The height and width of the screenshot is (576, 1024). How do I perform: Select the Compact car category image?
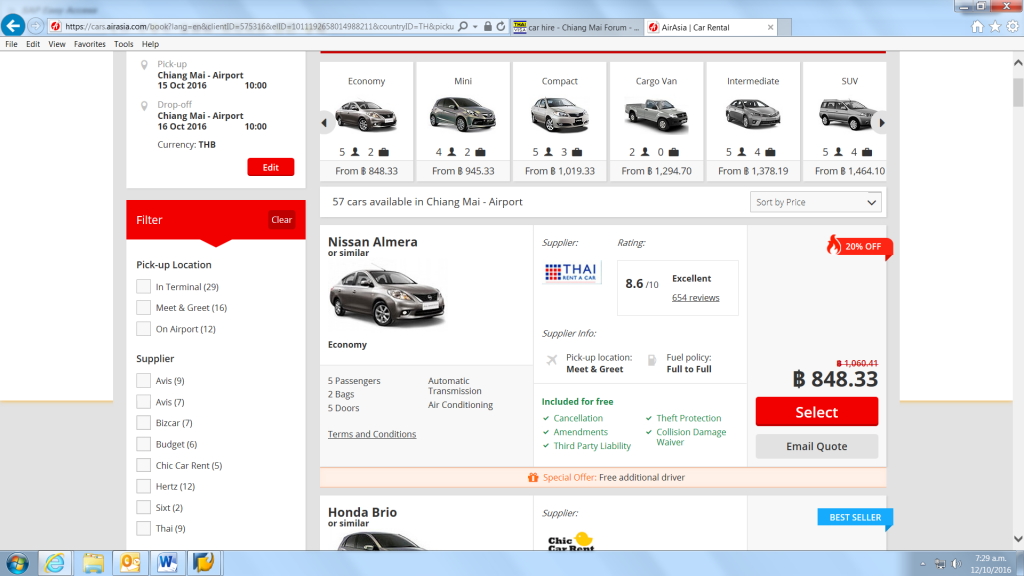click(x=560, y=114)
